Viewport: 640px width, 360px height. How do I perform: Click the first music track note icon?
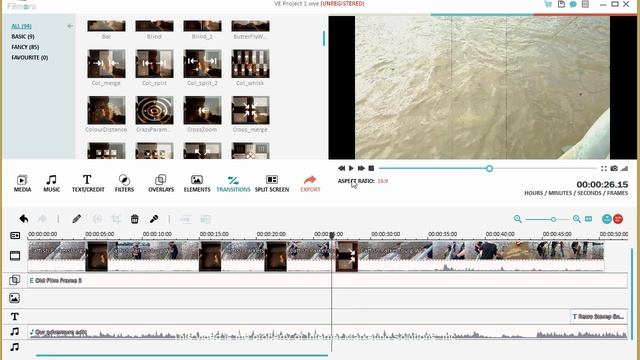15,331
